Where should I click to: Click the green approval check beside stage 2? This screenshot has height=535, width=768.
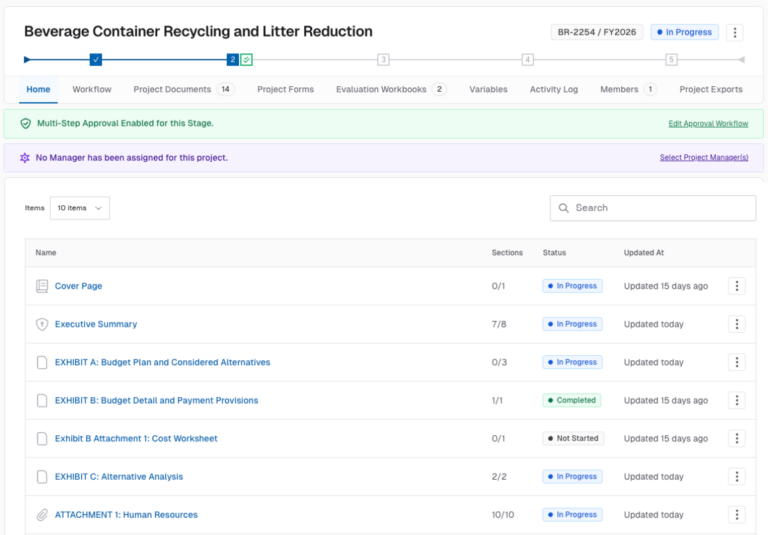coord(247,60)
